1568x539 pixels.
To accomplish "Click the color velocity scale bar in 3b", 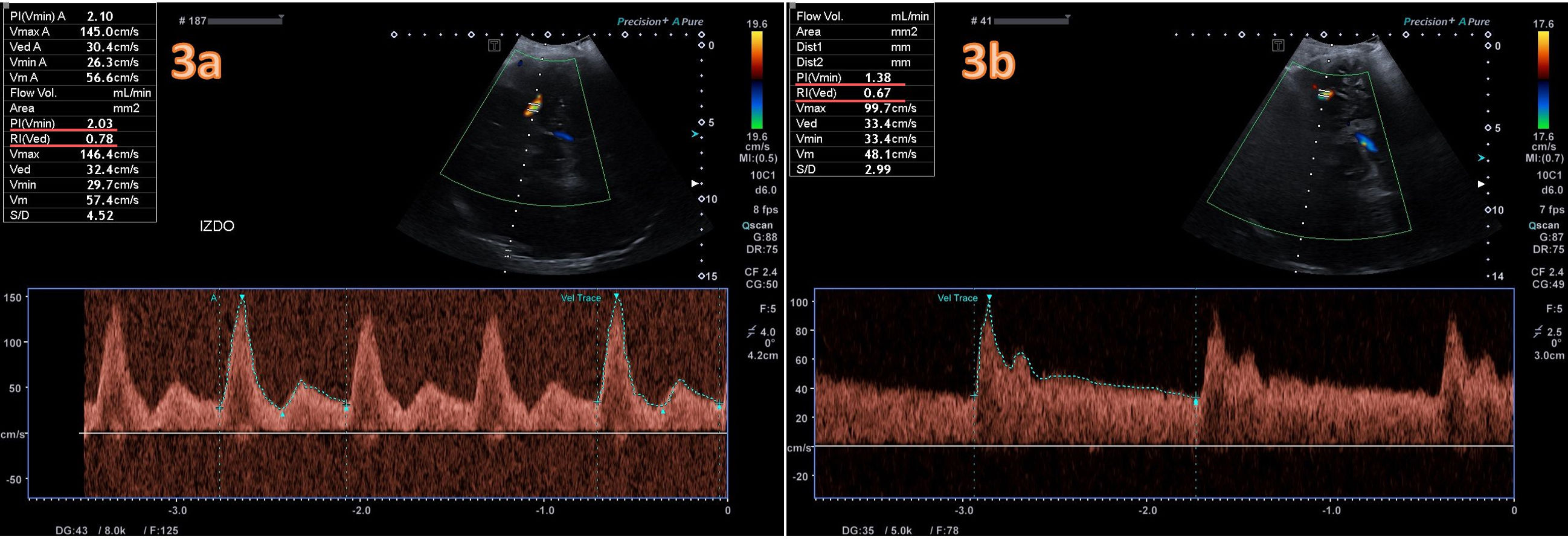I will 1543,80.
